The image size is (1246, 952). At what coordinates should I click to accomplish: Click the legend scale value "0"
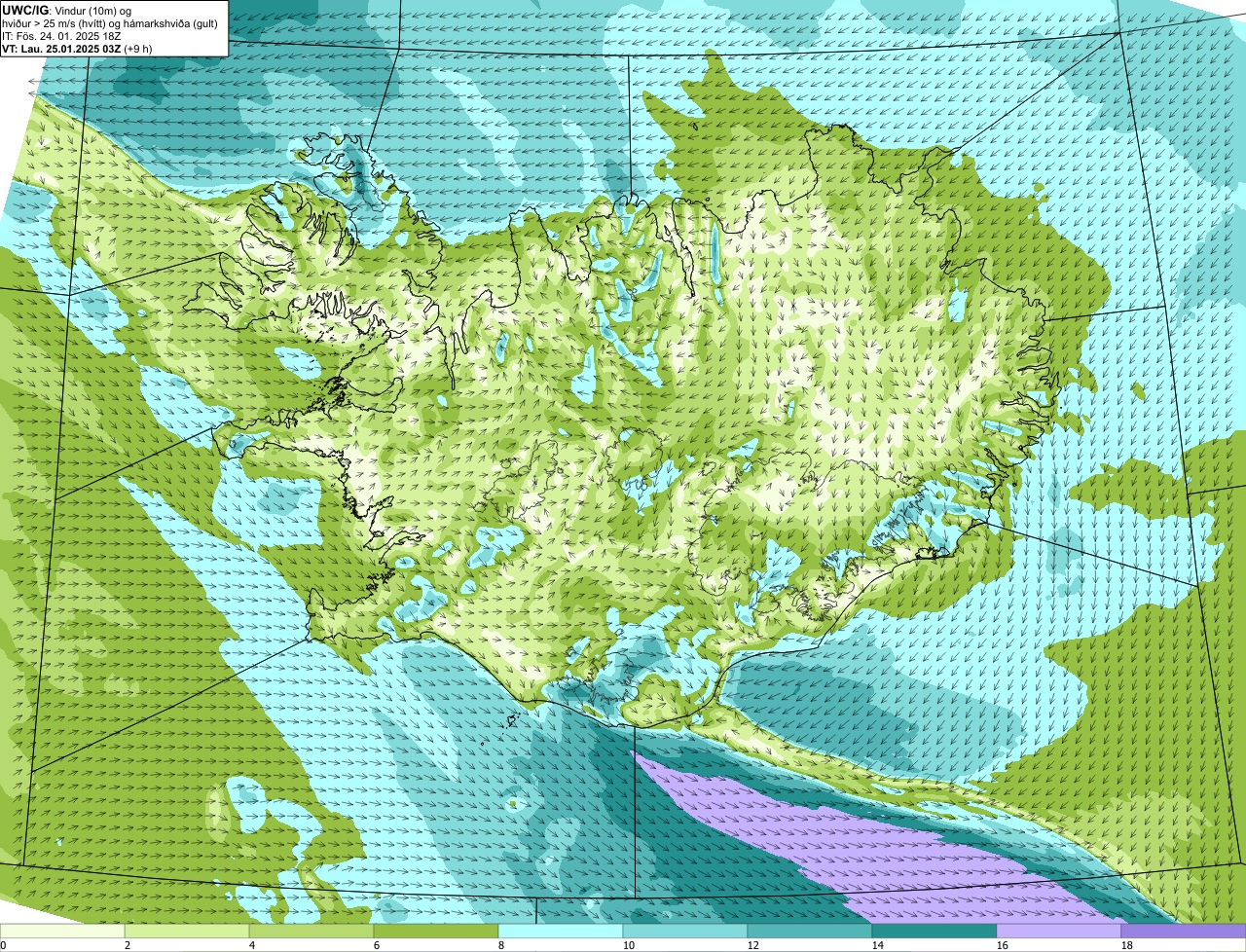point(4,945)
